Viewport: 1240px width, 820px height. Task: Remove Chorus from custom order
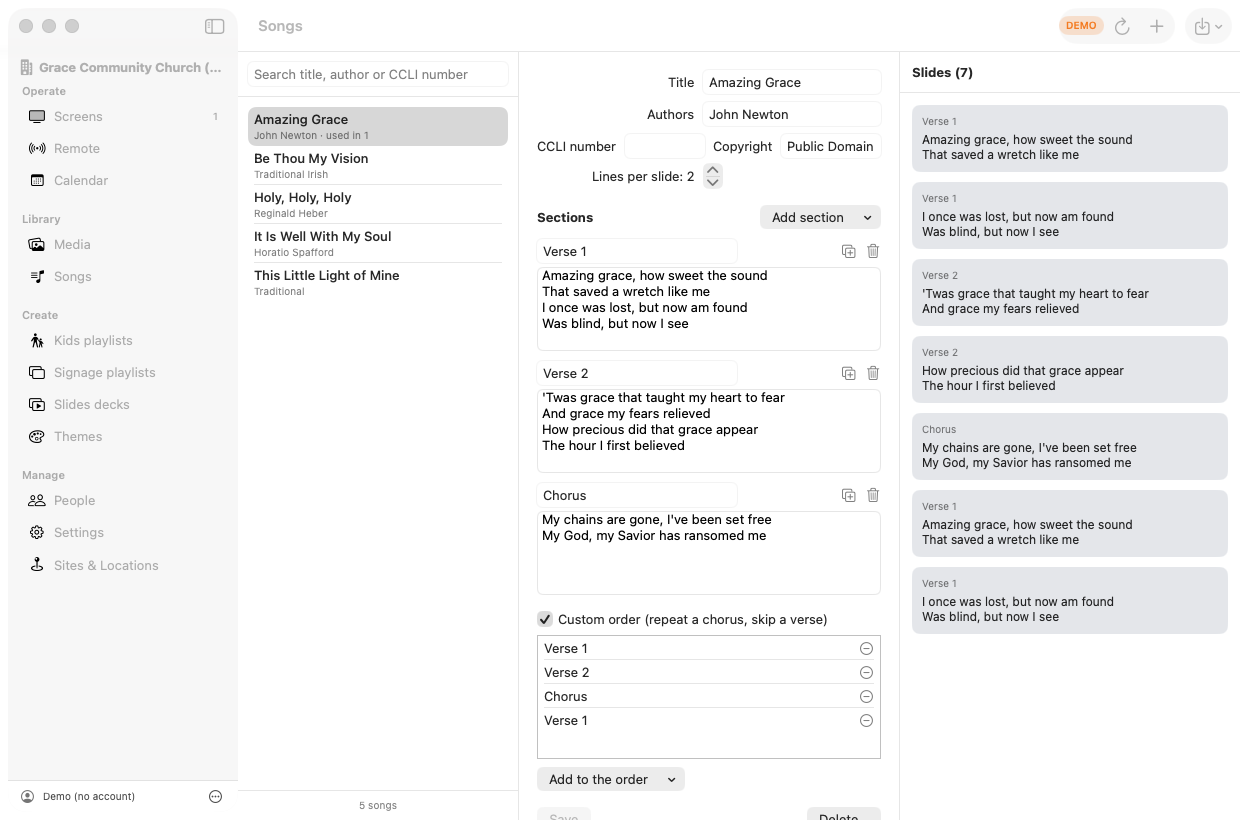click(x=866, y=696)
